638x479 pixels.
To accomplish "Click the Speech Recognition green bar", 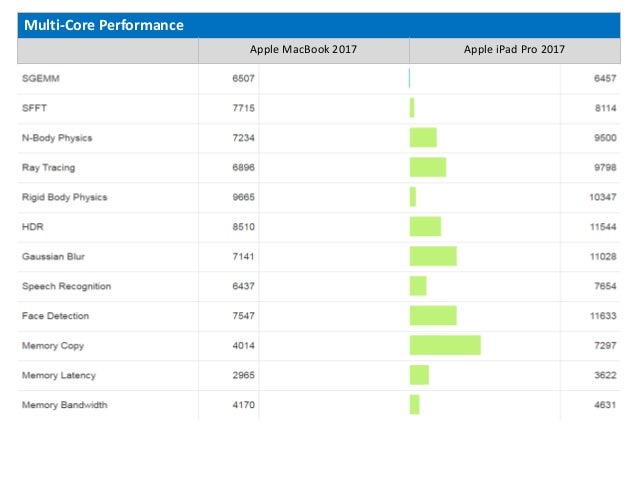I will [x=418, y=286].
